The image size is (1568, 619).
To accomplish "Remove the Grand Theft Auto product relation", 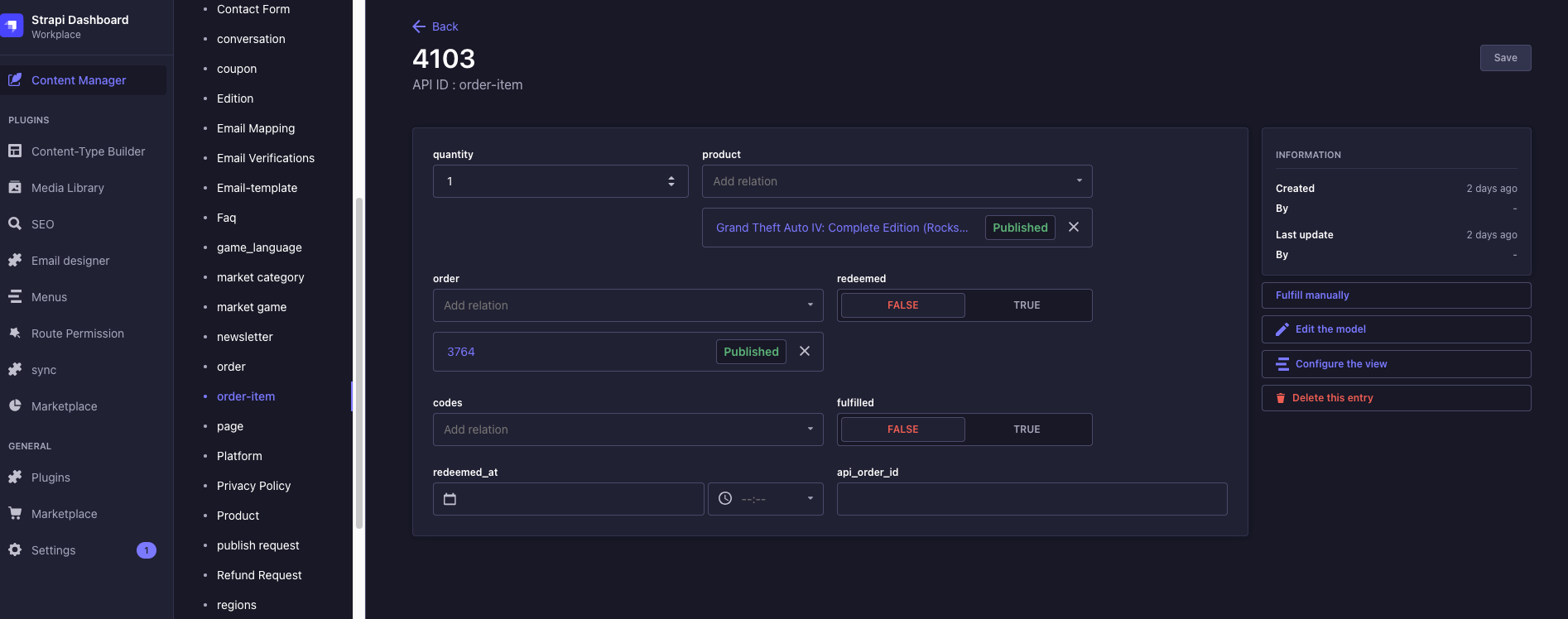I will [x=1074, y=227].
